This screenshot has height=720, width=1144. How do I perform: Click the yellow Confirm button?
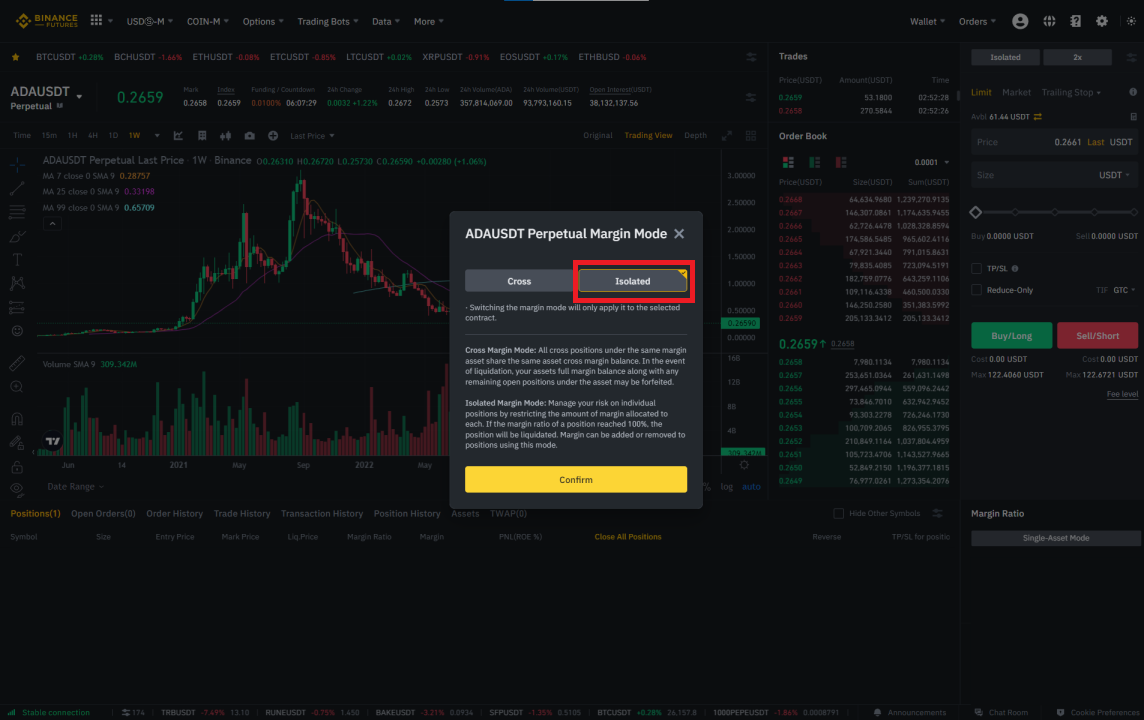(576, 479)
